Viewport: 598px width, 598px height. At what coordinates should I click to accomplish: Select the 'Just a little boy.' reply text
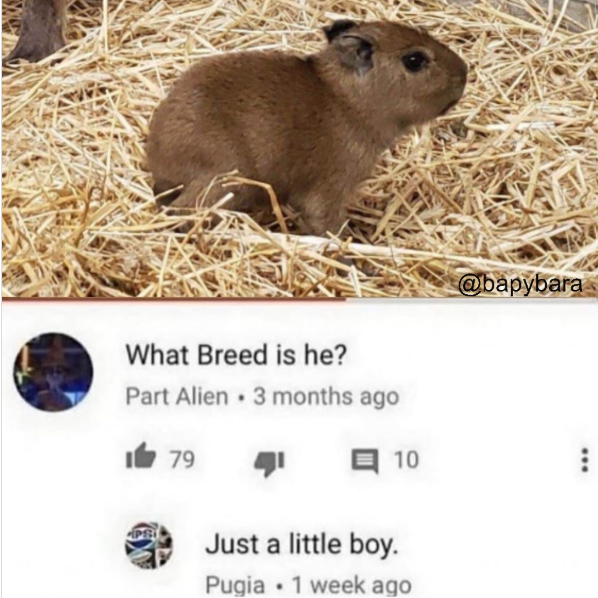click(x=302, y=544)
